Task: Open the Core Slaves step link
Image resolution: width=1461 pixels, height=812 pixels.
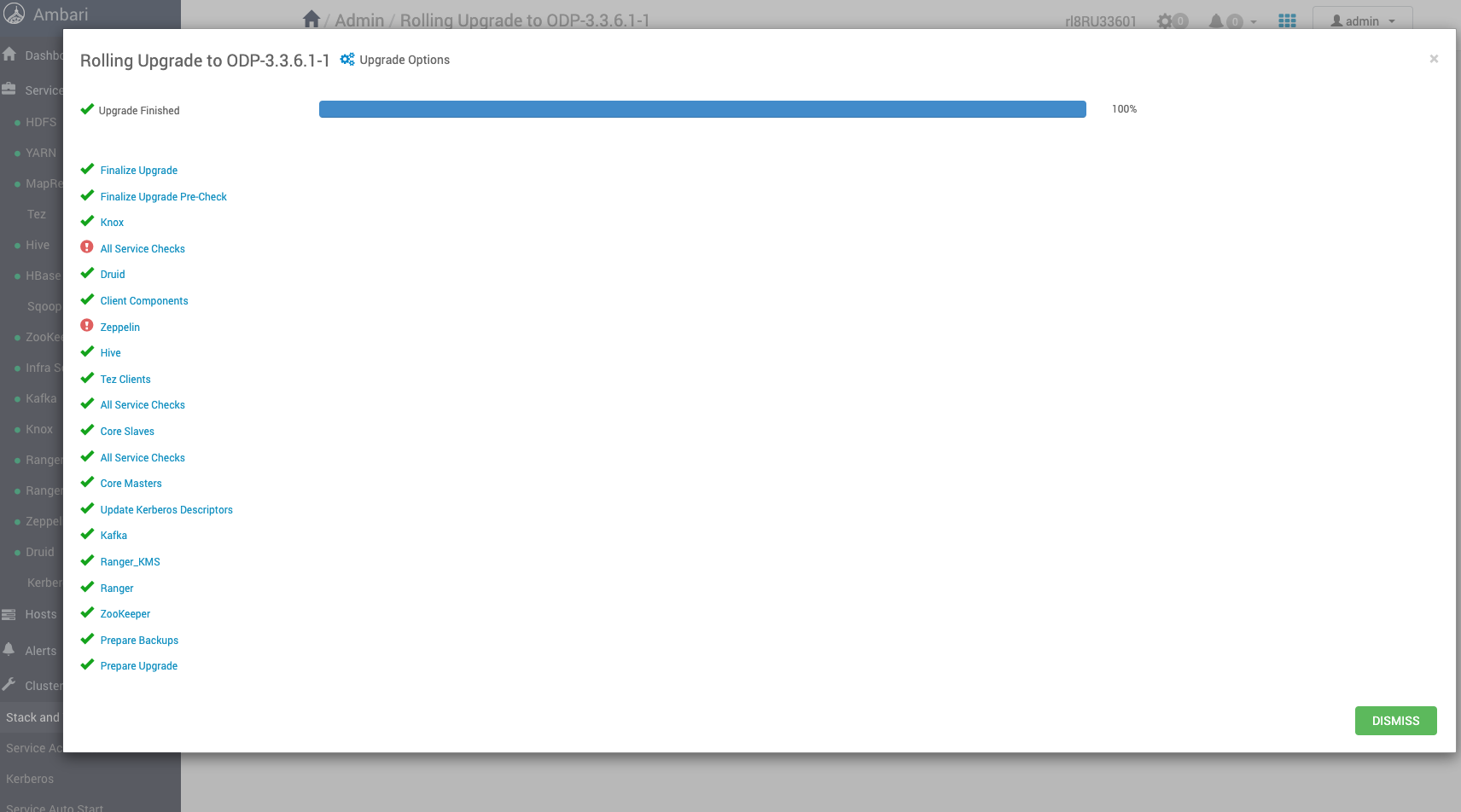Action: pos(127,432)
